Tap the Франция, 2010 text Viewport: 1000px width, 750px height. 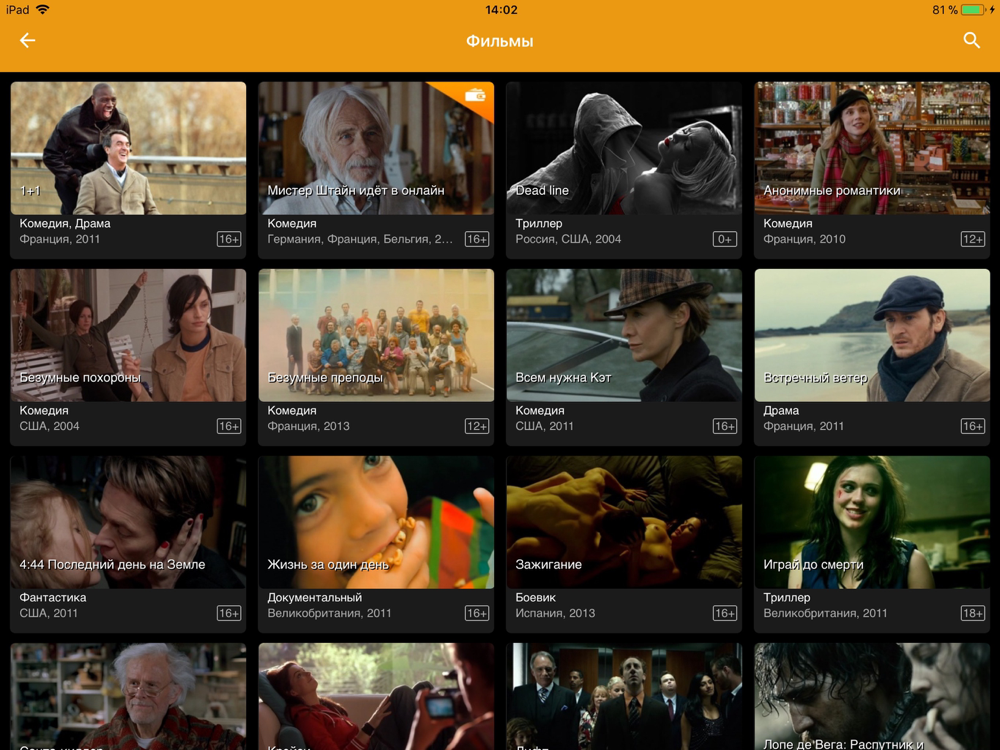coord(804,239)
